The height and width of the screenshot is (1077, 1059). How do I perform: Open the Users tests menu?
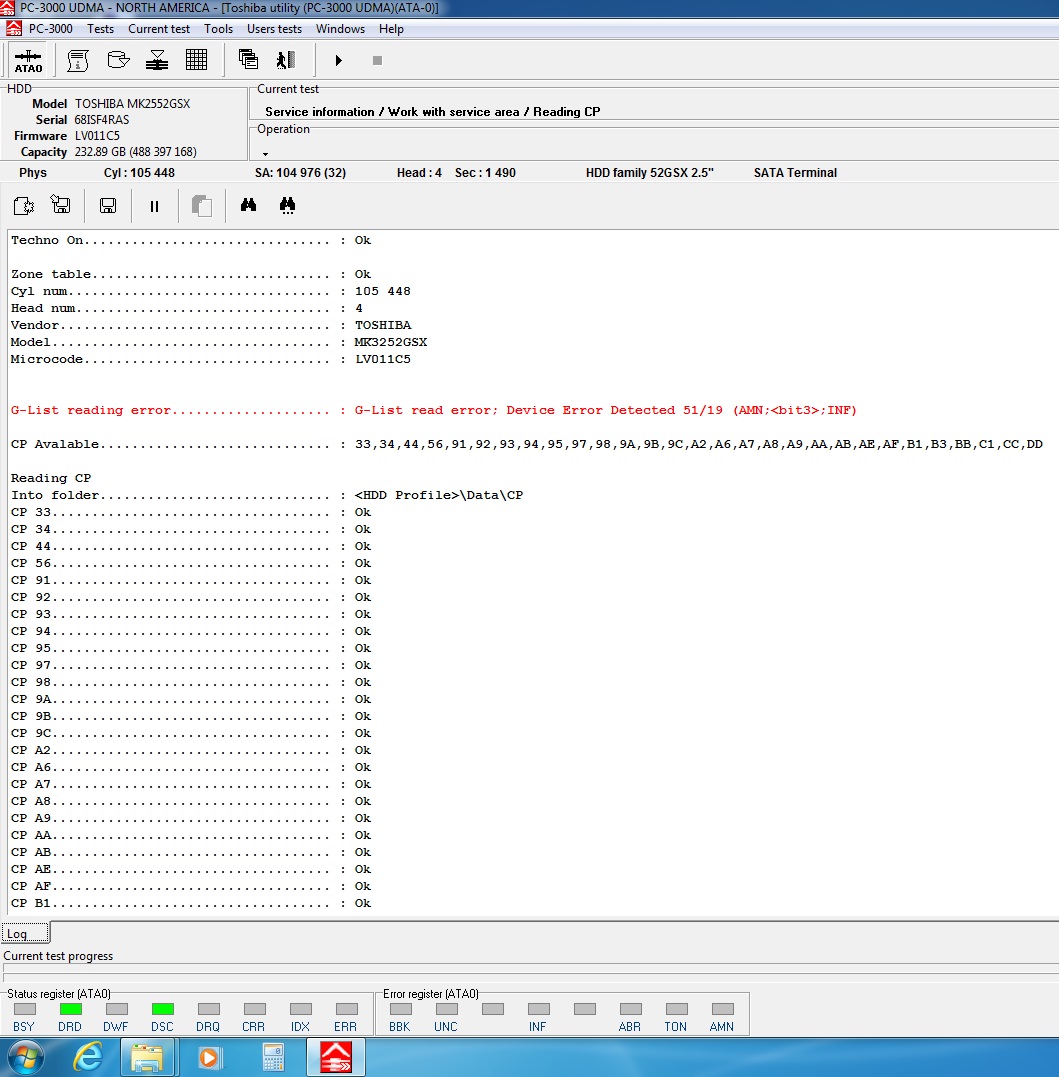click(274, 29)
